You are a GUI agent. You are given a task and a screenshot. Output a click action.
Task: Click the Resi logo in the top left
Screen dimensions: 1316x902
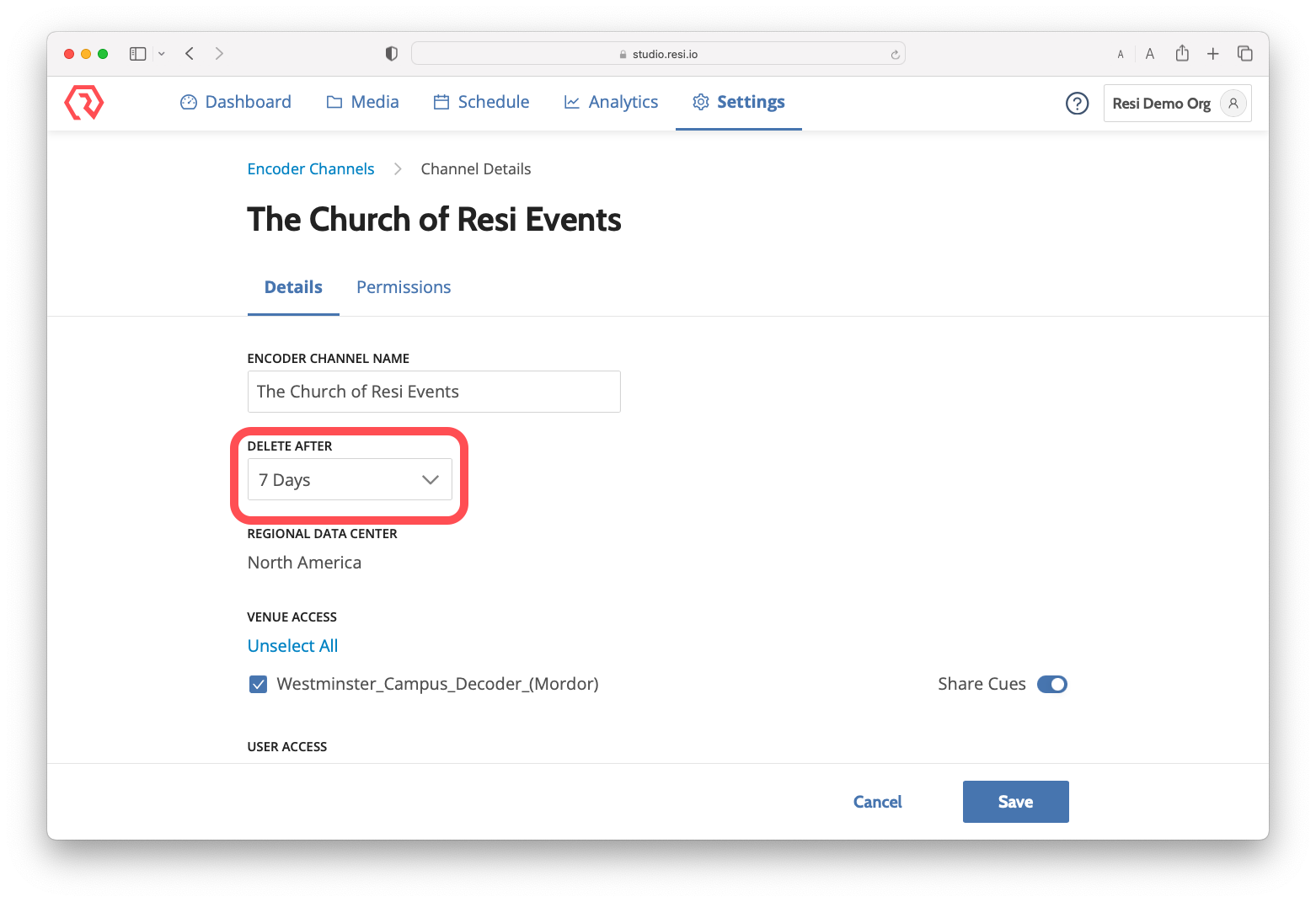pyautogui.click(x=83, y=103)
